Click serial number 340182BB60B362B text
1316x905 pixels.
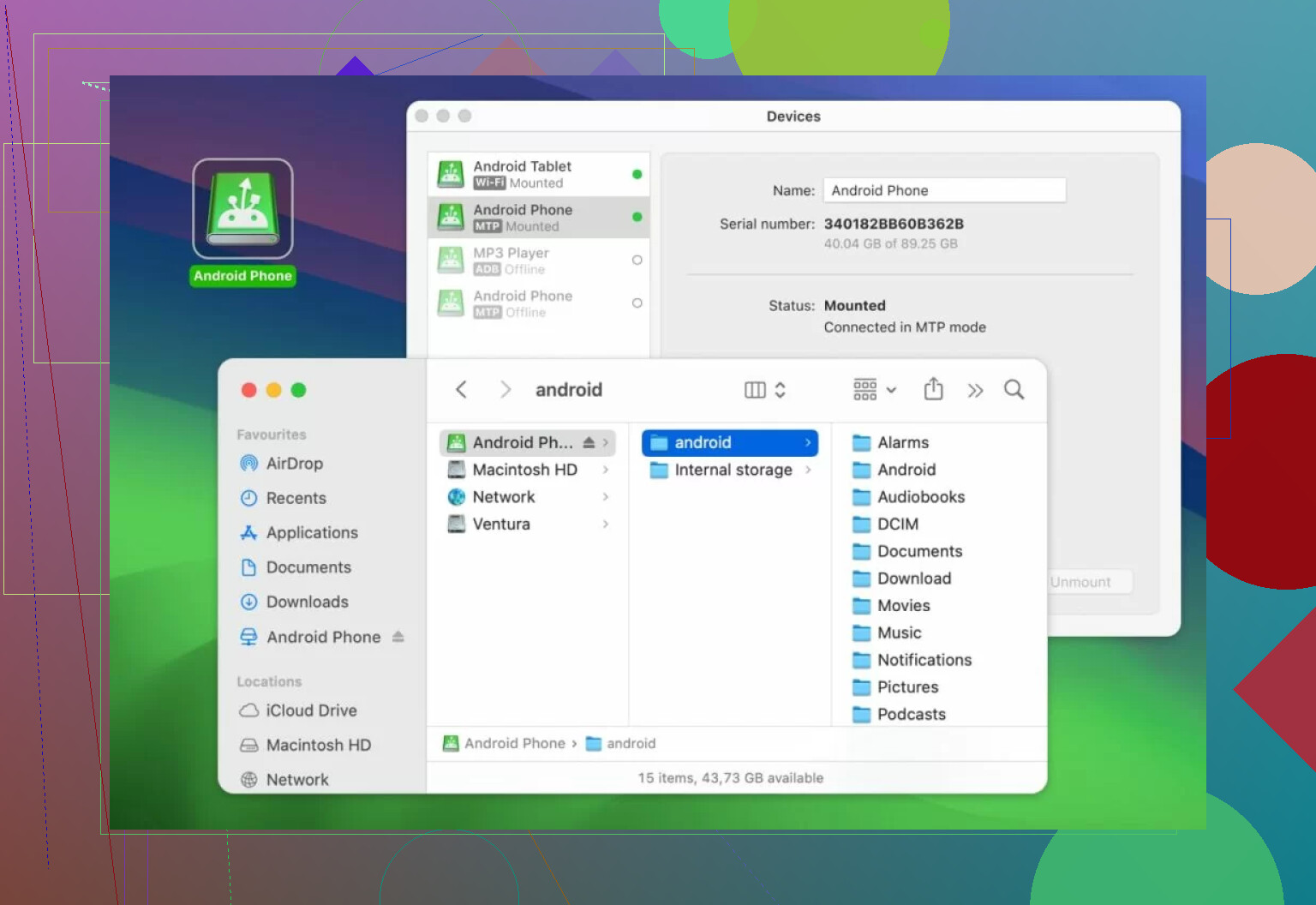coord(894,224)
